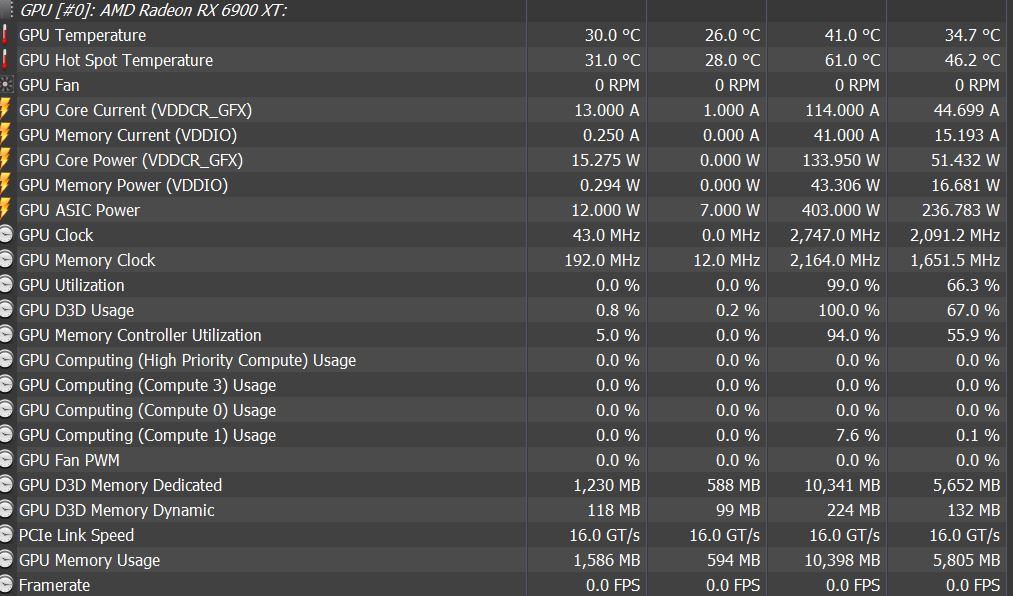
Task: Click the 41.0 °C GPU Temperature value
Action: click(852, 36)
